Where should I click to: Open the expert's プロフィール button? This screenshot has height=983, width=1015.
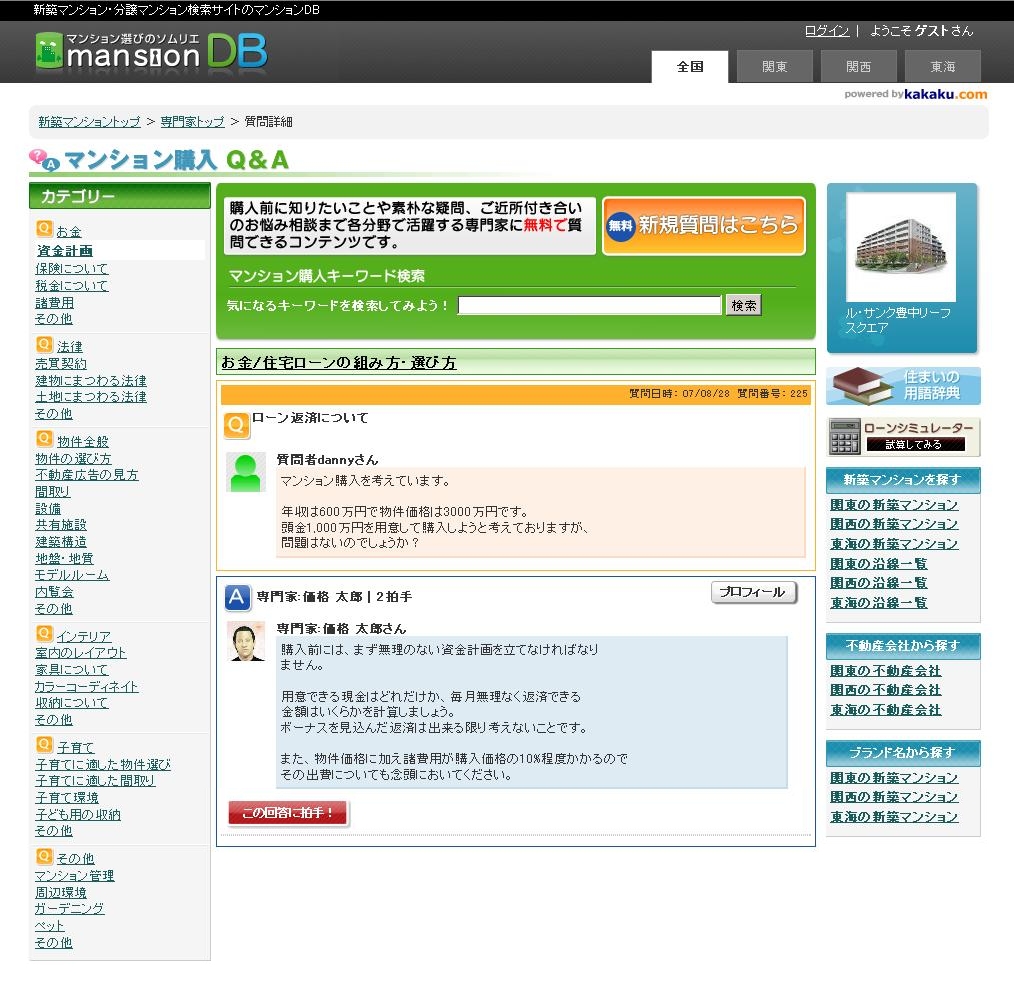click(753, 592)
